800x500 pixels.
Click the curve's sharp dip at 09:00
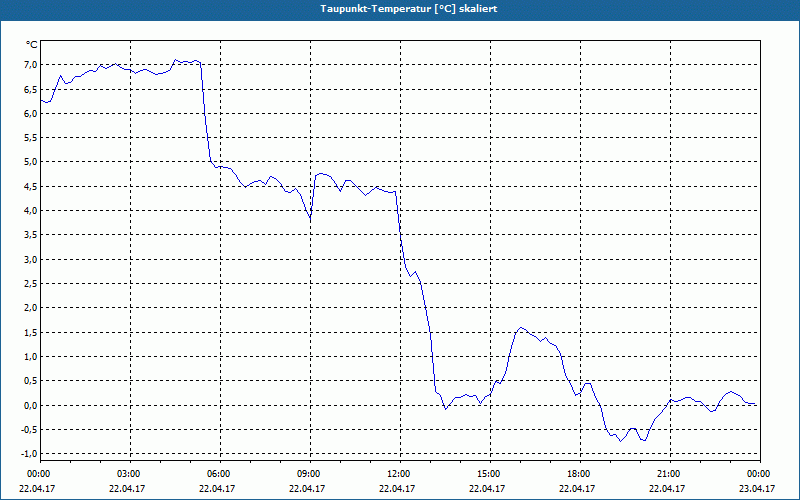pos(310,219)
